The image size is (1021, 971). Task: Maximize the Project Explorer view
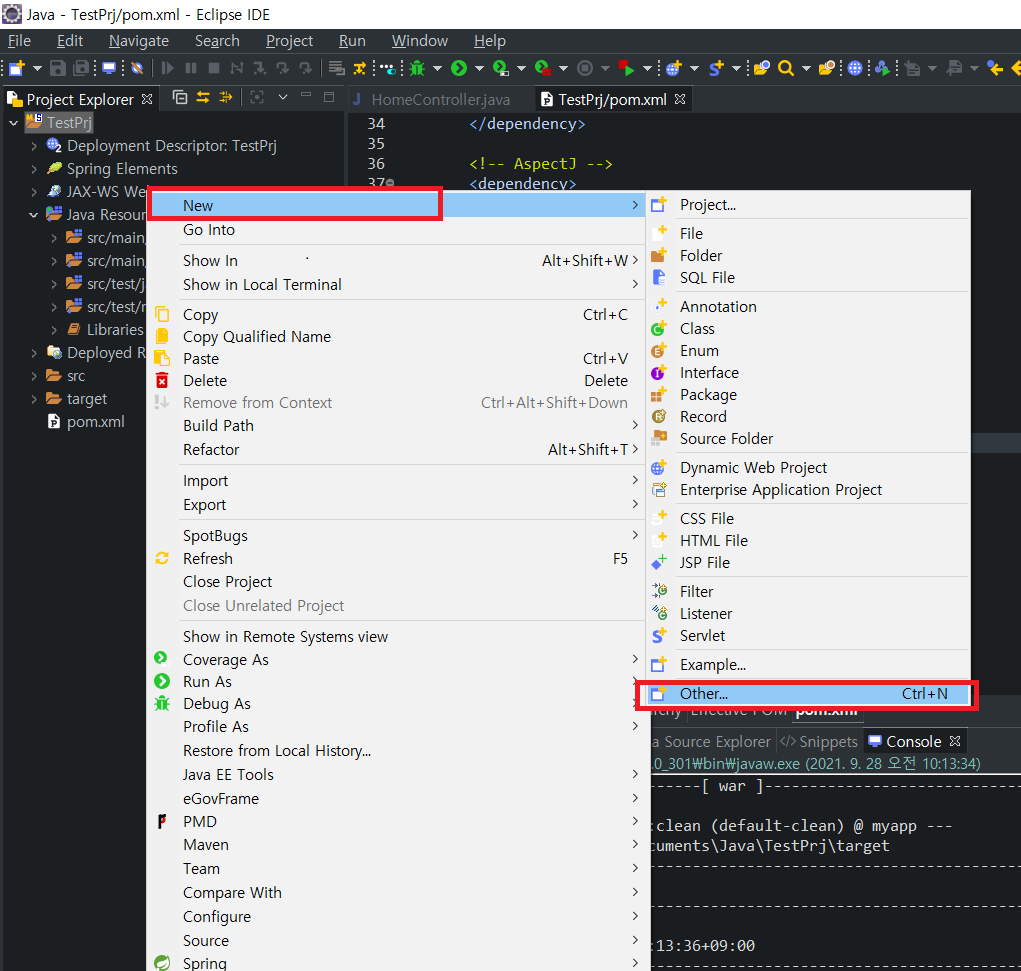(x=329, y=97)
